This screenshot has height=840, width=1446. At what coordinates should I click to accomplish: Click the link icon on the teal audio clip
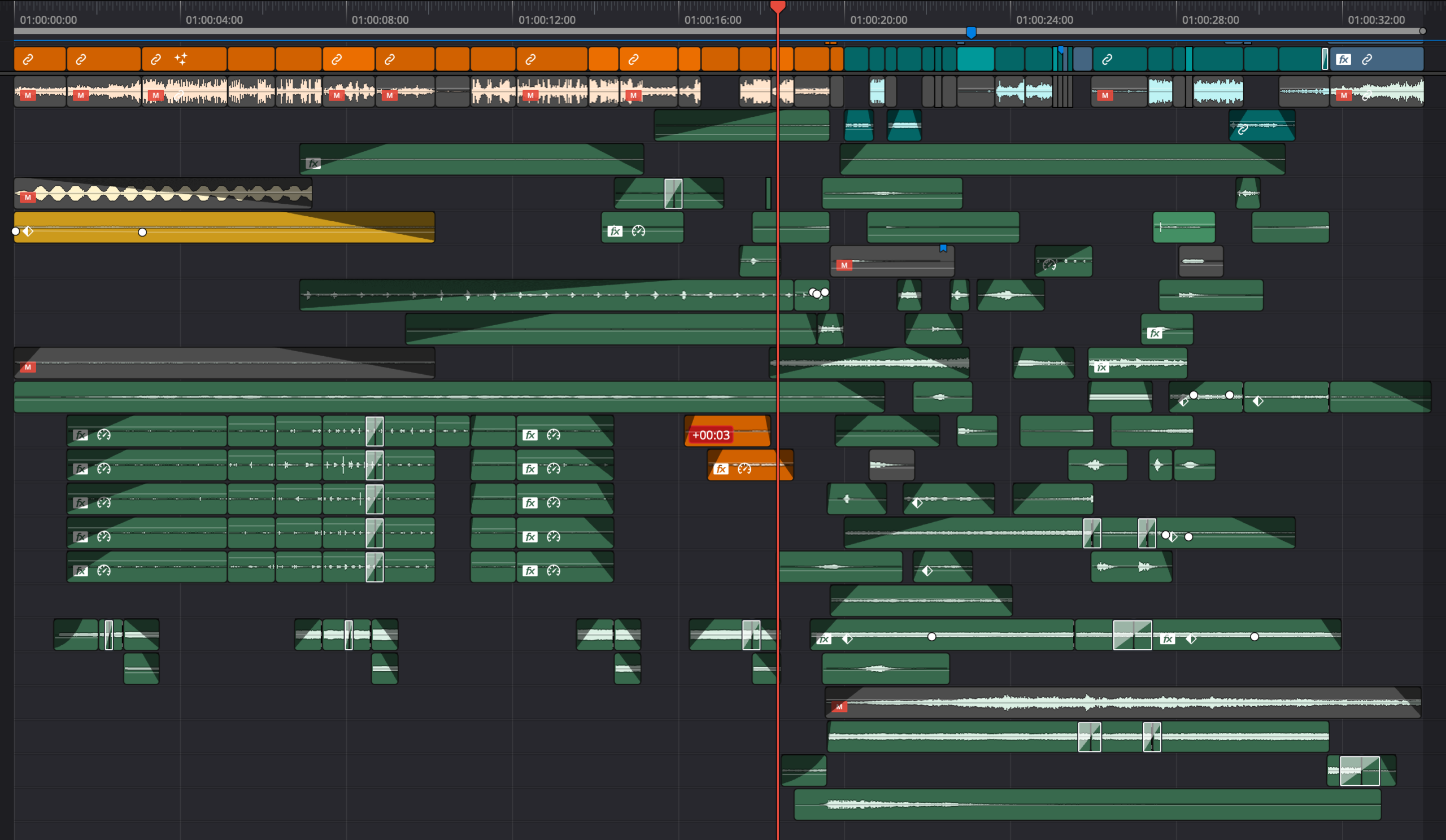pyautogui.click(x=1242, y=130)
